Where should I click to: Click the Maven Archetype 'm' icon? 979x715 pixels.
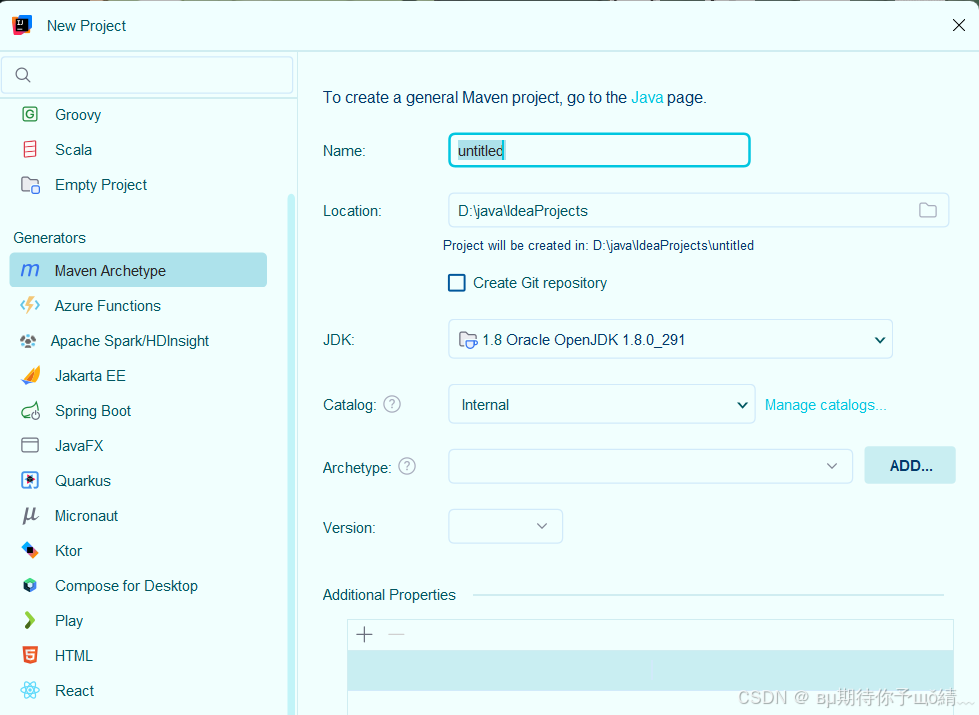point(30,270)
